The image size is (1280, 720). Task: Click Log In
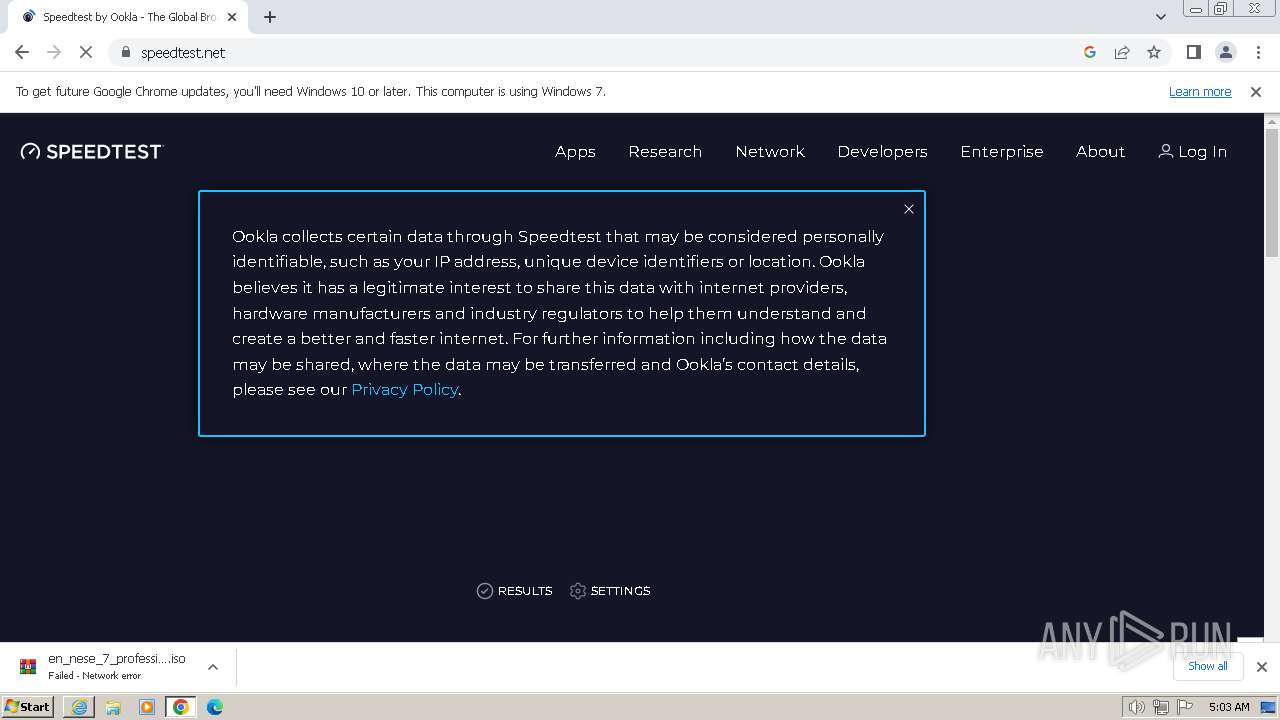pos(1192,151)
